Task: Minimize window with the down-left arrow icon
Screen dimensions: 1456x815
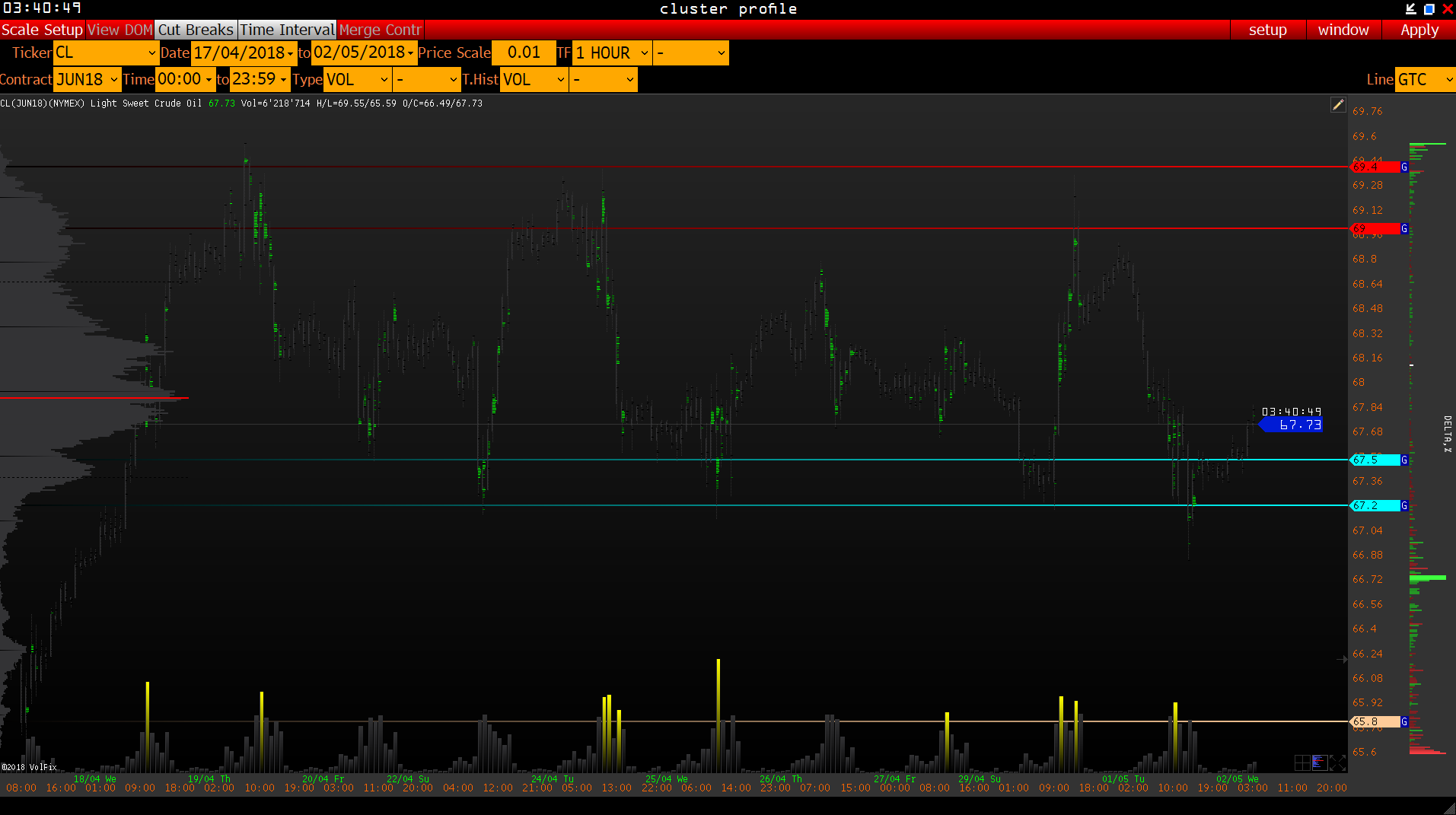Action: click(1410, 9)
